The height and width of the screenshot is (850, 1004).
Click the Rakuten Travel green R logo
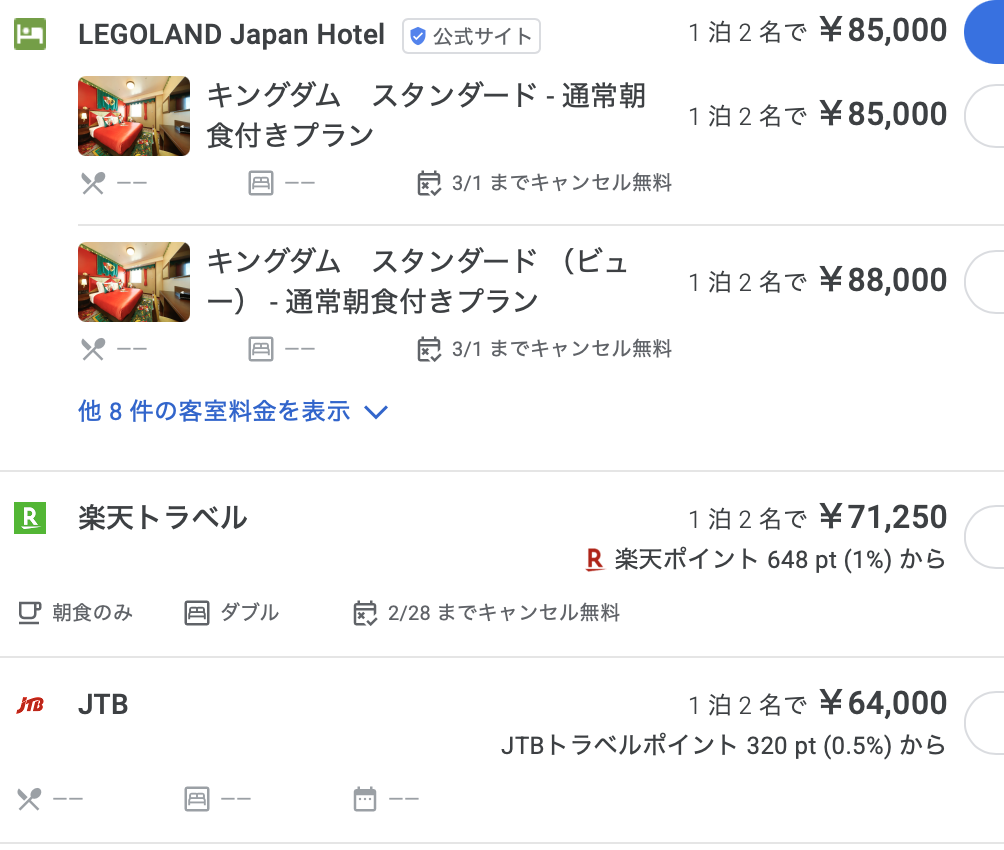pyautogui.click(x=30, y=517)
